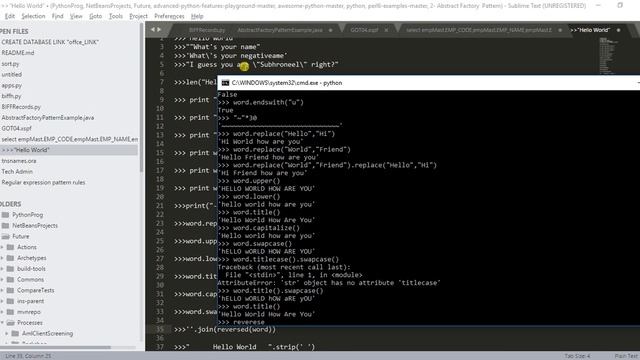
Task: Click the build-tools folder icon
Action: click(11, 269)
